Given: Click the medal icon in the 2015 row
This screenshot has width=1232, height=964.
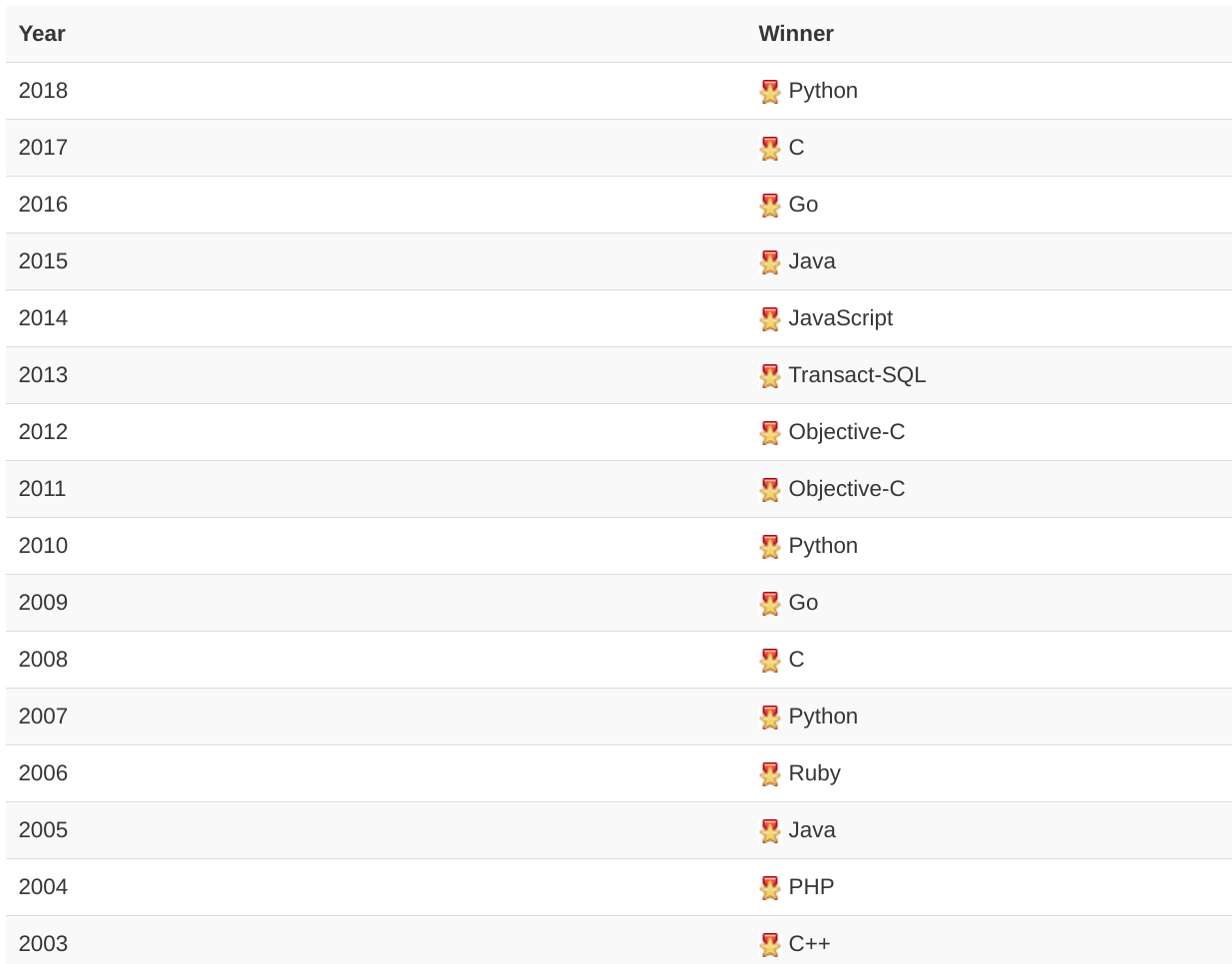Looking at the screenshot, I should 769,262.
